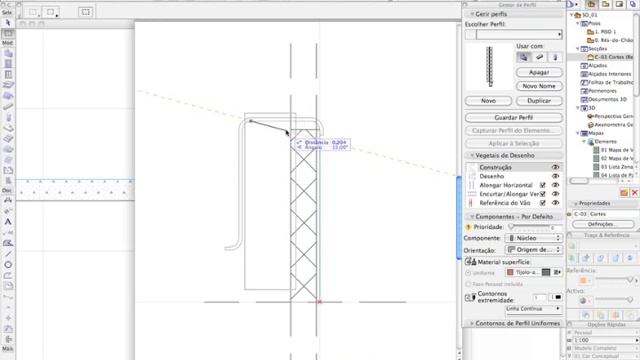Select the Uniforme radio button
Image resolution: width=640 pixels, height=360 pixels.
(x=468, y=273)
